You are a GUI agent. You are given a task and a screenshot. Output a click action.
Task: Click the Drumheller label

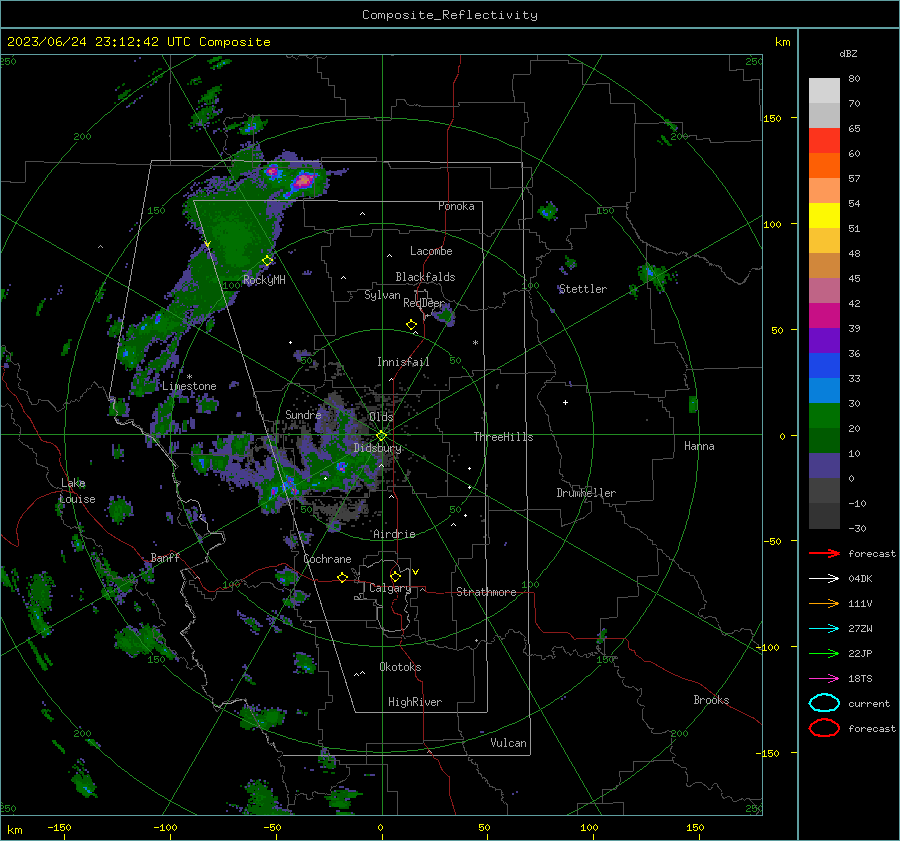click(586, 493)
